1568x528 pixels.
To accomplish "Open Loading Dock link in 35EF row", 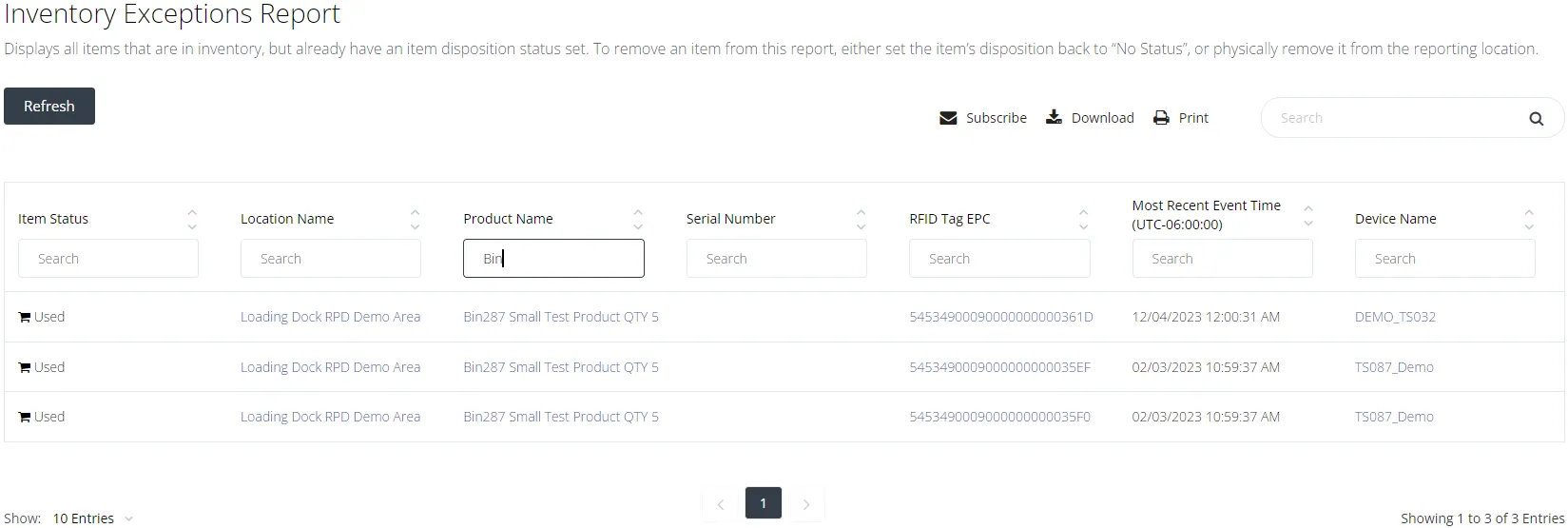I will (x=330, y=367).
